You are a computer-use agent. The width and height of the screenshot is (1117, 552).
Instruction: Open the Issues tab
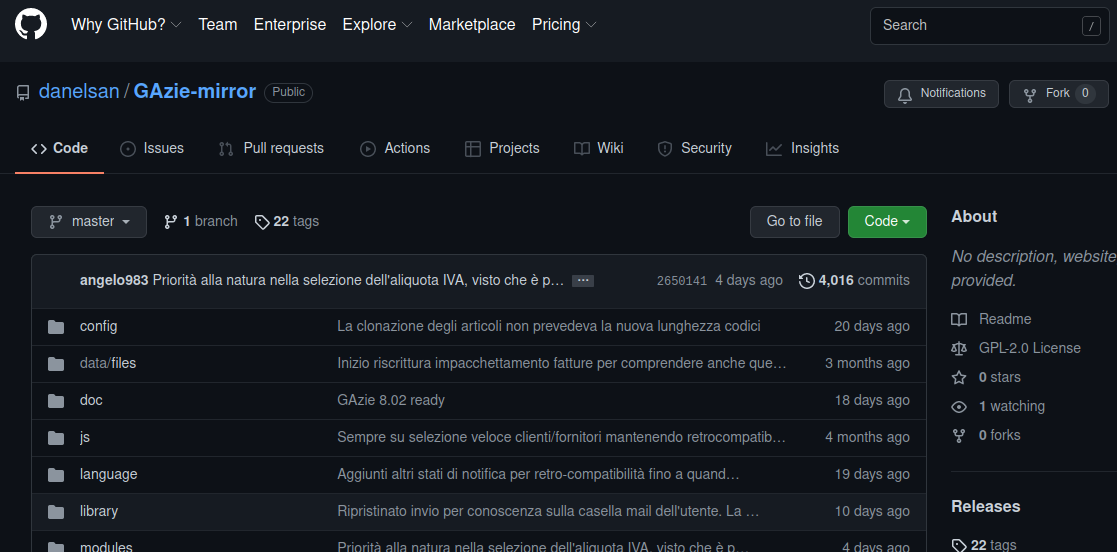[152, 148]
